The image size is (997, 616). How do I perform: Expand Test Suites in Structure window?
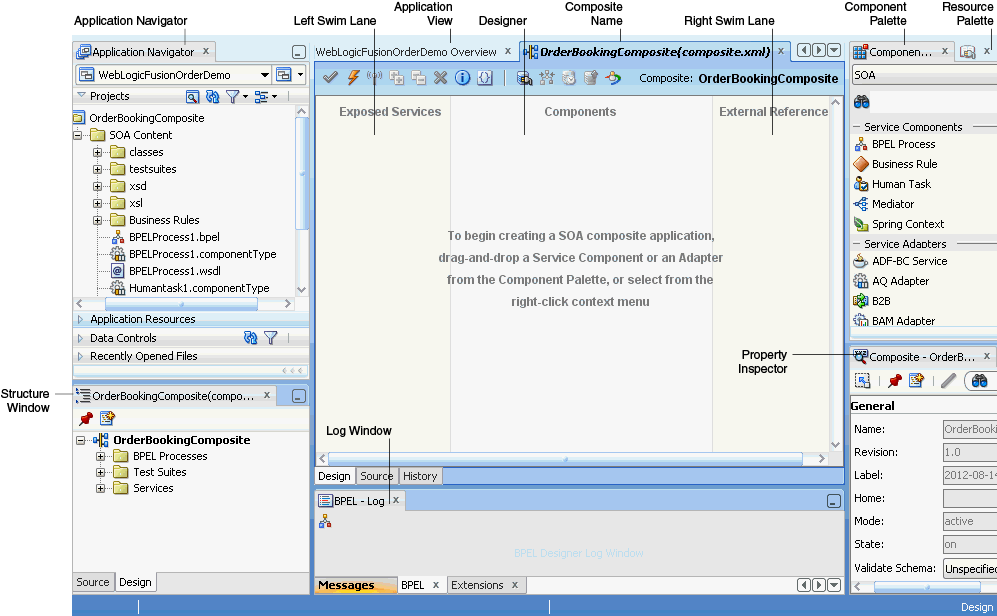coord(100,472)
